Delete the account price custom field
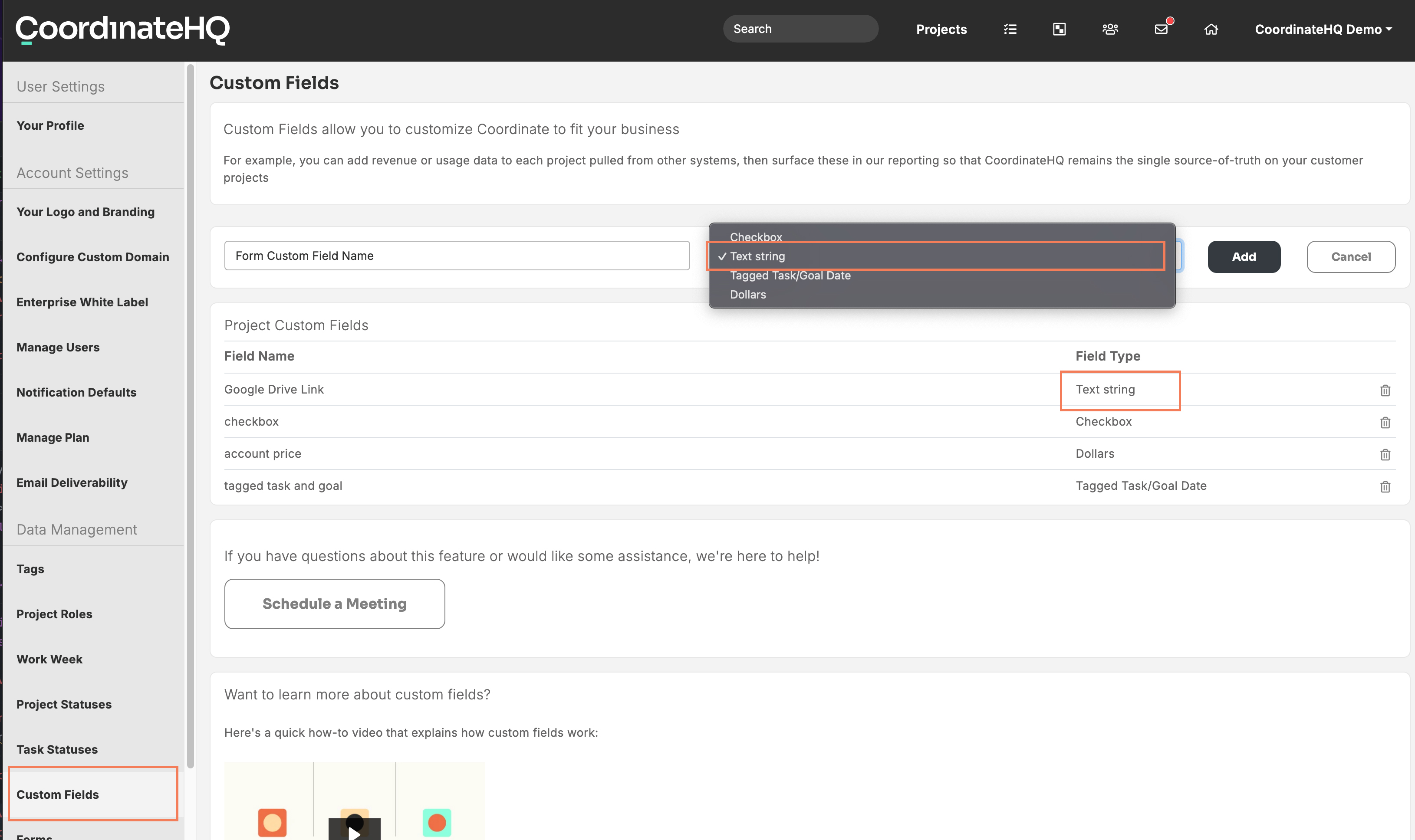Screen dimensions: 1415x840 pyautogui.click(x=1385, y=455)
